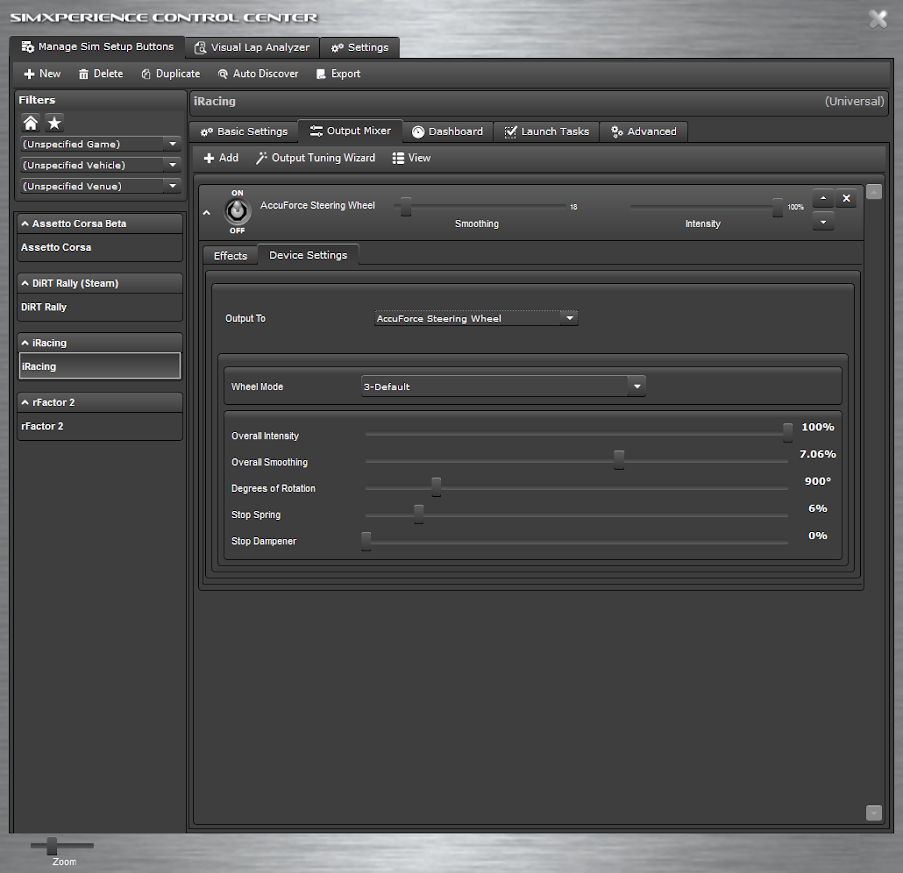This screenshot has width=903, height=873.
Task: Click the Export icon
Action: (321, 74)
